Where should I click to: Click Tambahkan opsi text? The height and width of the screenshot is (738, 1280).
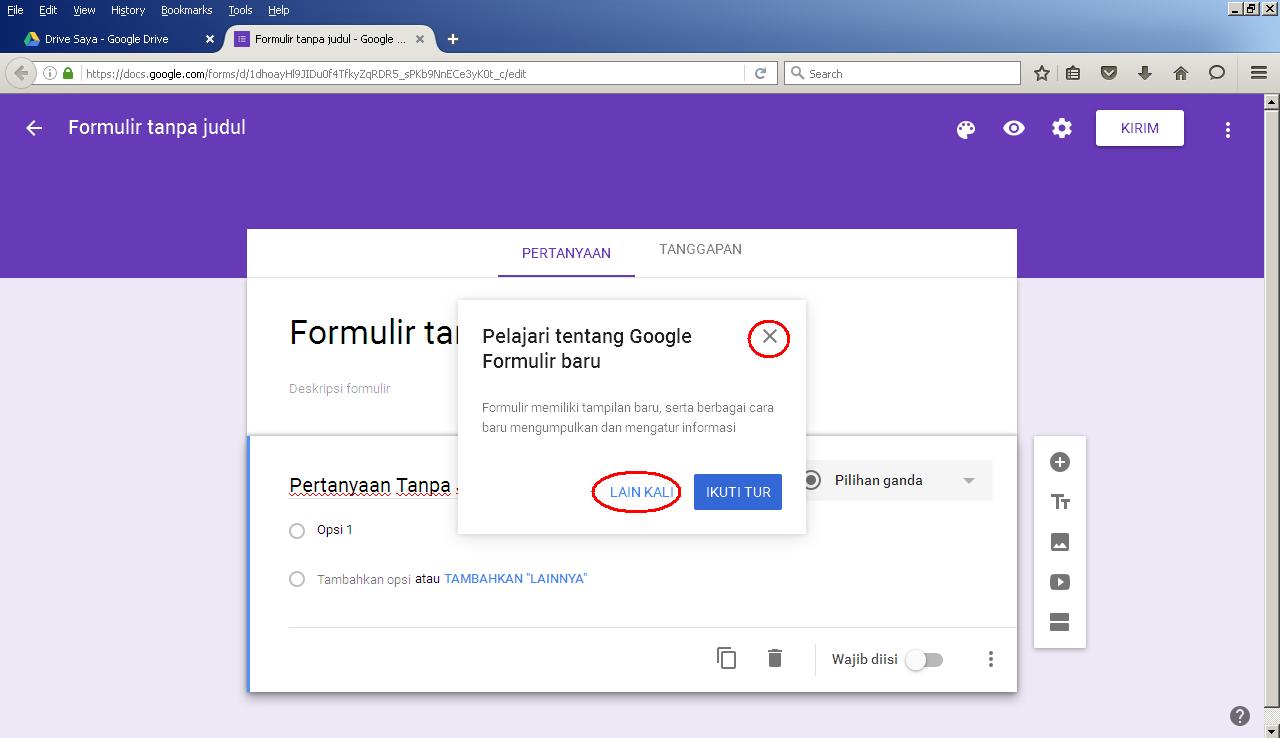364,579
